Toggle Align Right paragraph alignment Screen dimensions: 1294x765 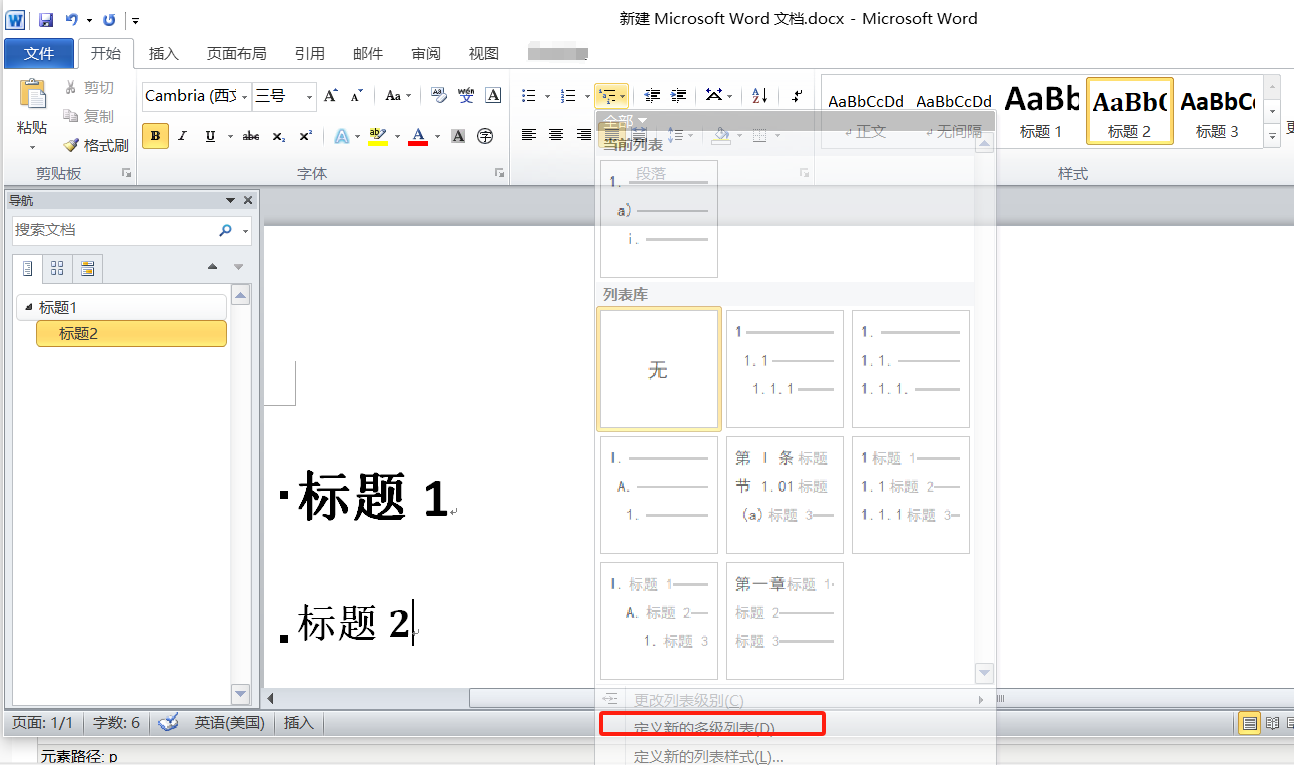tap(583, 135)
